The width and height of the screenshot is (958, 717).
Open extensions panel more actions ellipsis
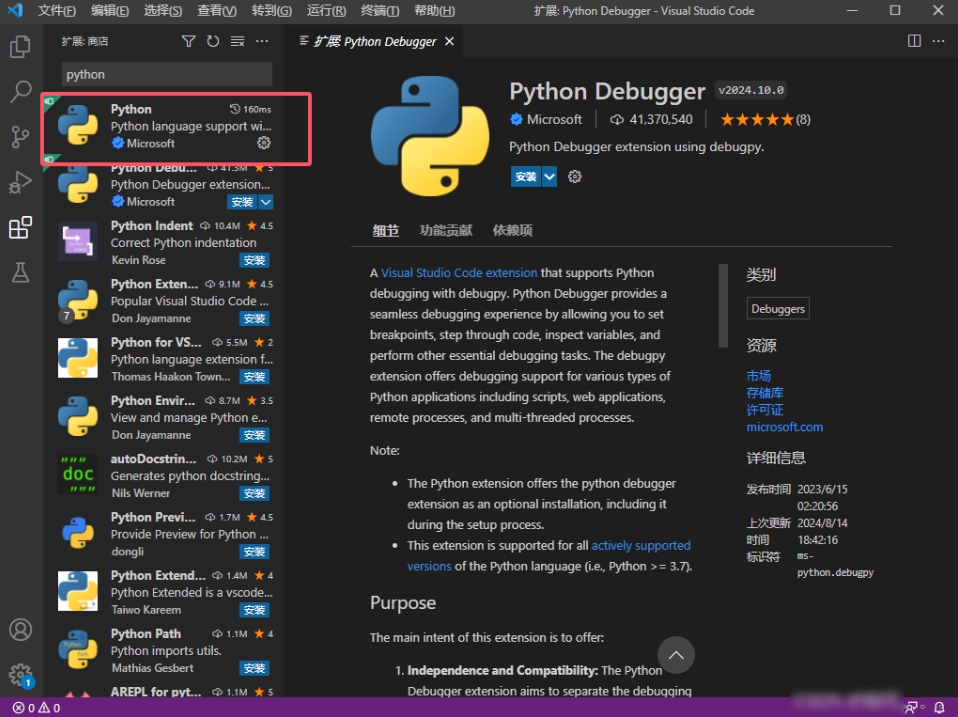[x=262, y=41]
